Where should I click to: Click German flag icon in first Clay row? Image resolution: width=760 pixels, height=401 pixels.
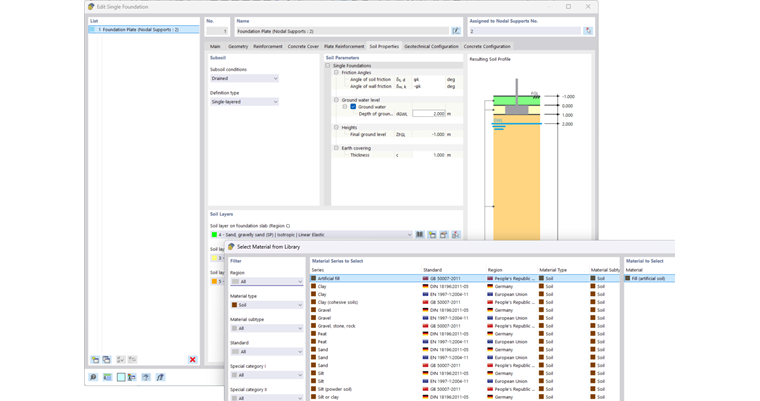pos(426,287)
